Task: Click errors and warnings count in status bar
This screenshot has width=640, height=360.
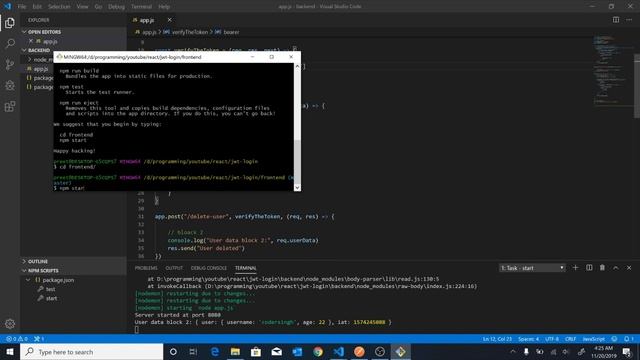Action: click(17, 339)
